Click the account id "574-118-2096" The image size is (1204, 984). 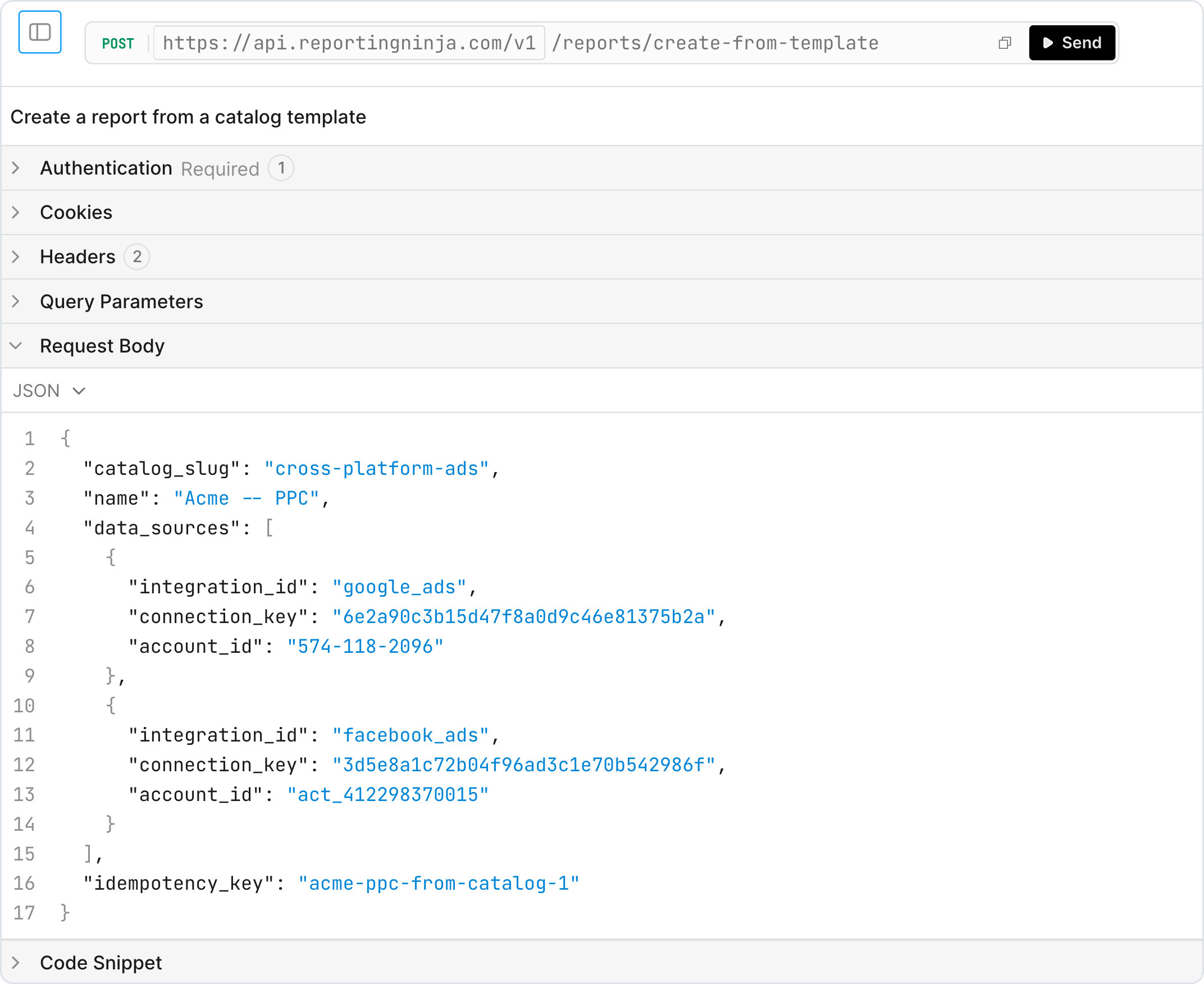point(365,646)
